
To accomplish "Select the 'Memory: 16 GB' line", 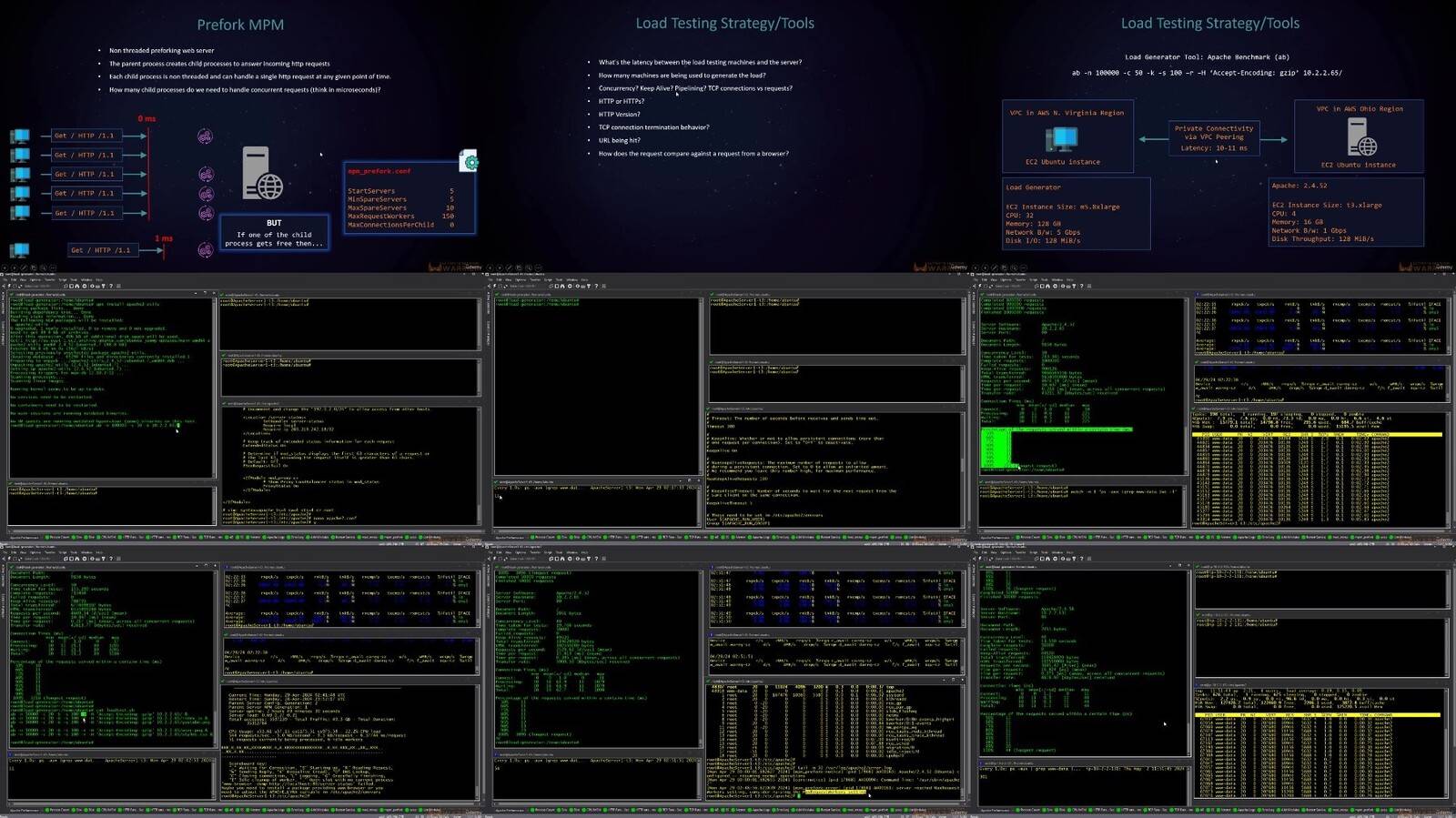I will [1296, 222].
